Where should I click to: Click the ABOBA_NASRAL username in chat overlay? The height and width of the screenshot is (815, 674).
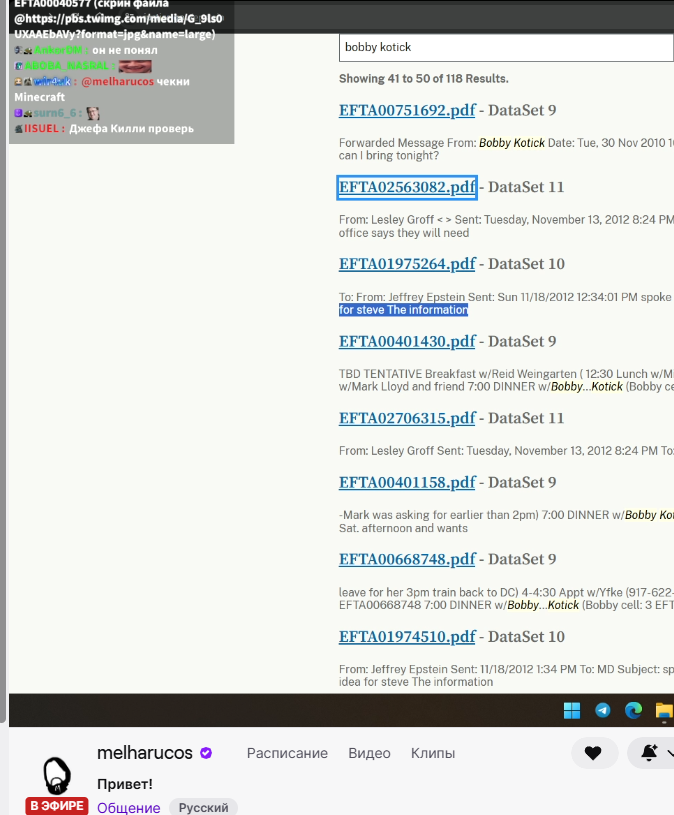66,66
